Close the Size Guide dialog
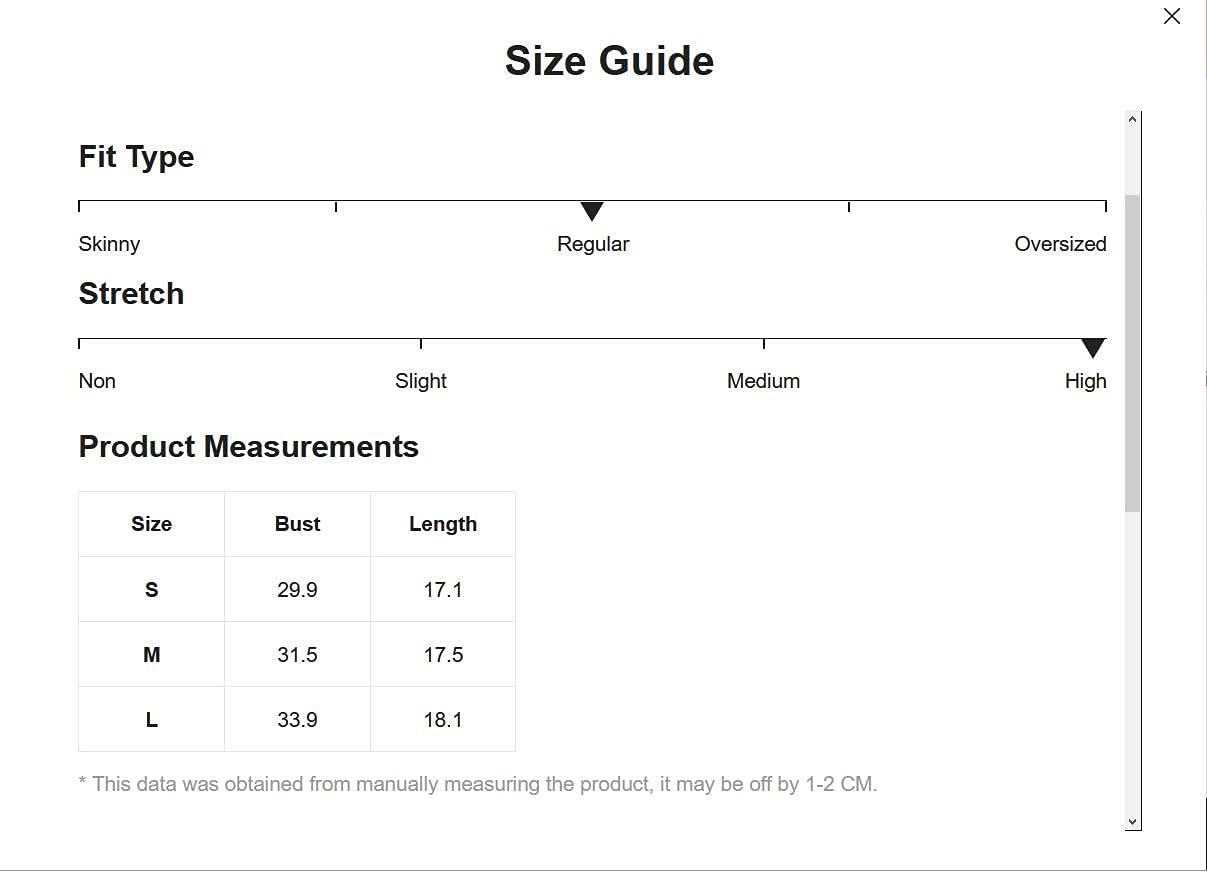The height and width of the screenshot is (872, 1207). click(x=1172, y=16)
